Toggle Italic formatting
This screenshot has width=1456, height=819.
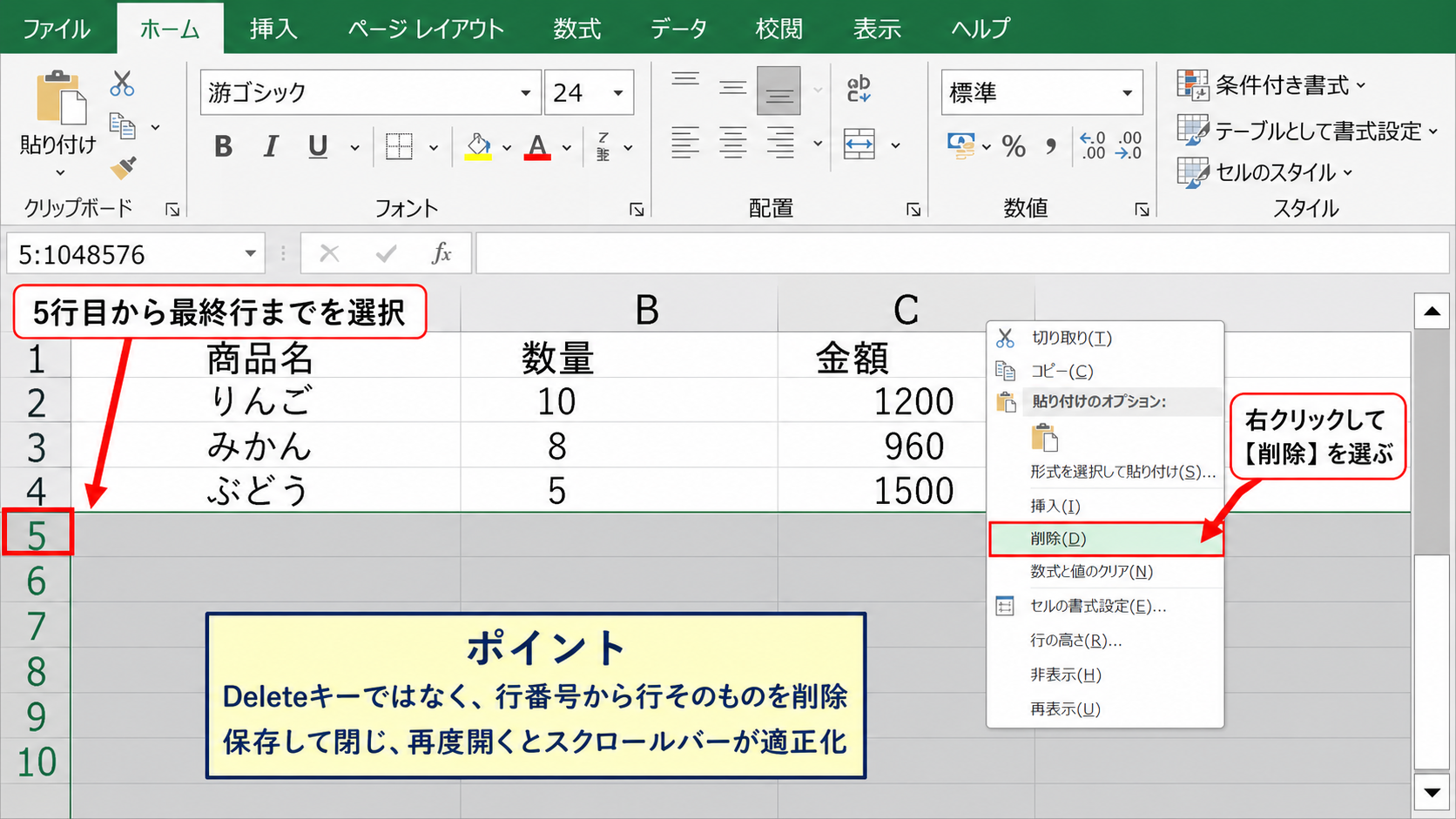tap(271, 146)
